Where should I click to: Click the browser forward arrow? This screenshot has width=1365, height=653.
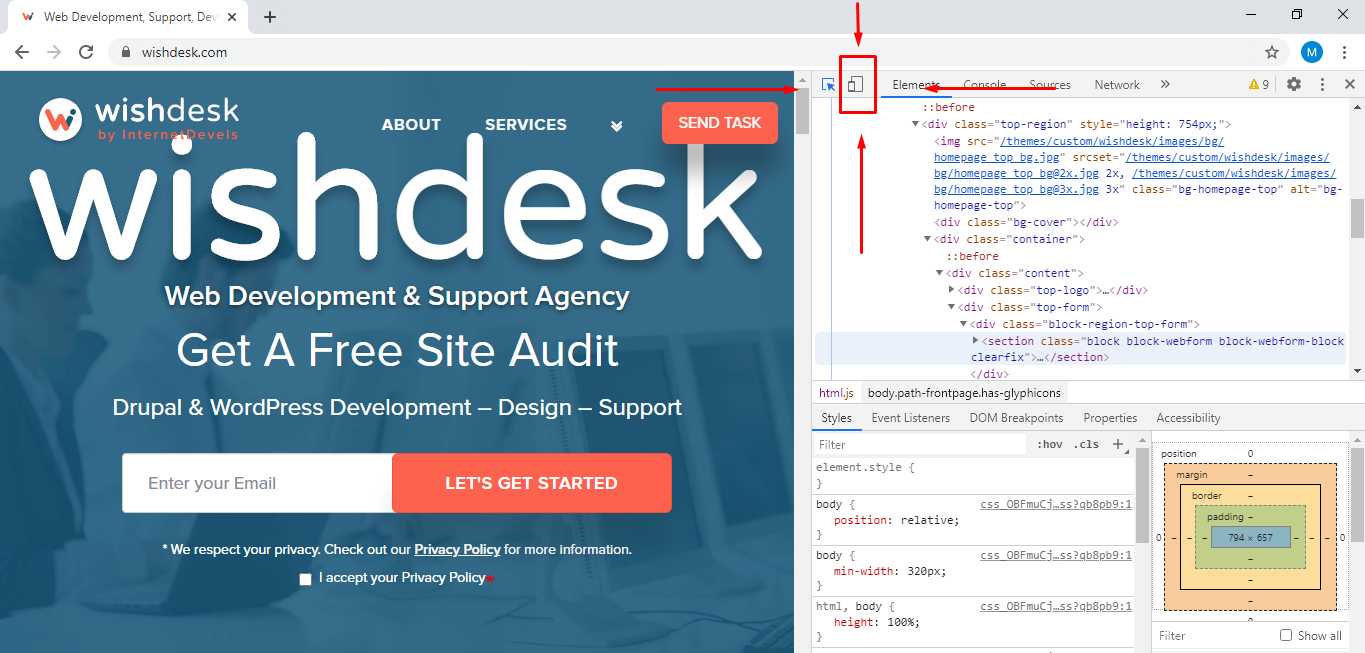tap(54, 52)
